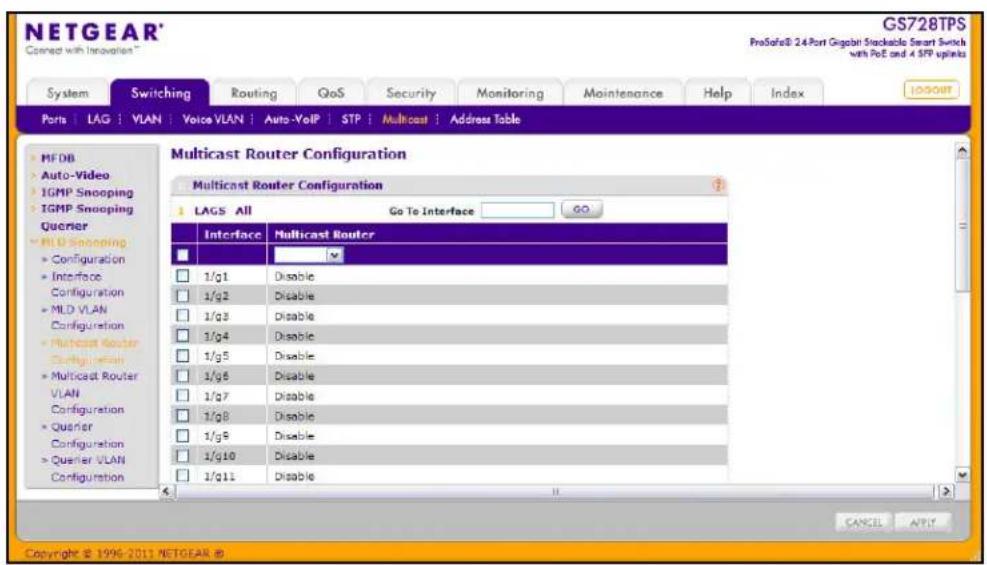
Task: Open the Maintenance tab
Action: 623,93
